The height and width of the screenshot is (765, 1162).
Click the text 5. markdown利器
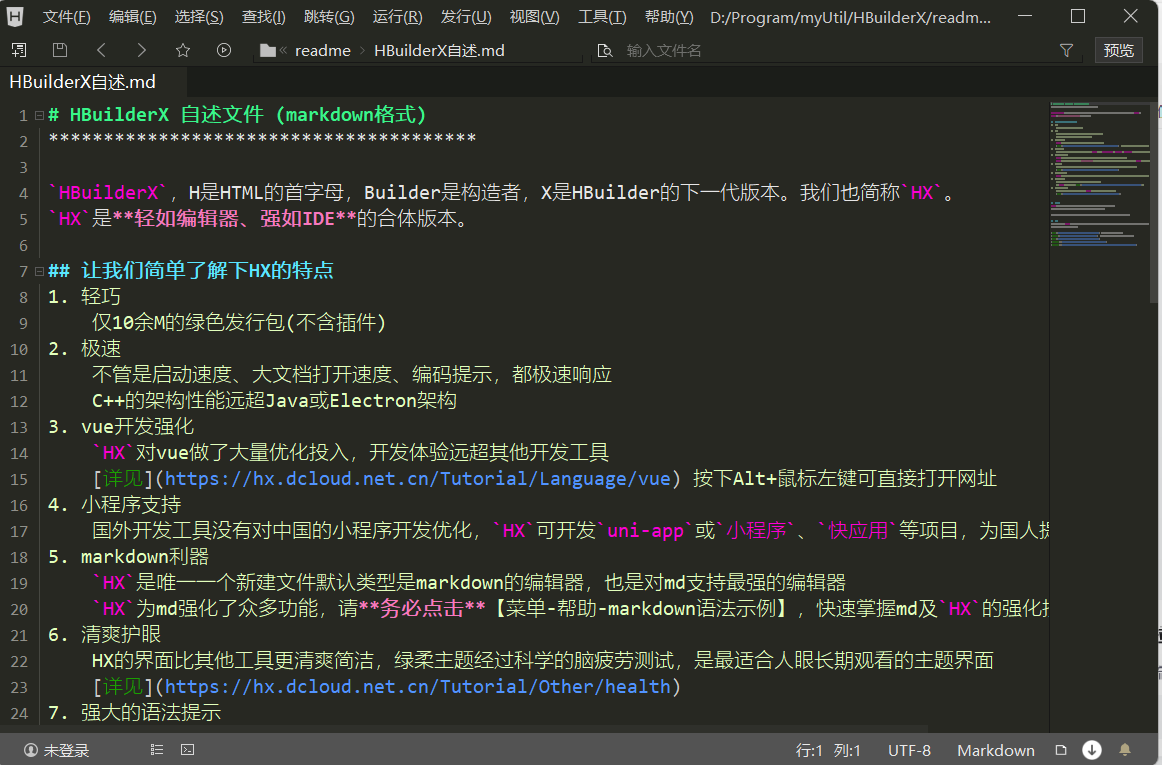tap(128, 557)
